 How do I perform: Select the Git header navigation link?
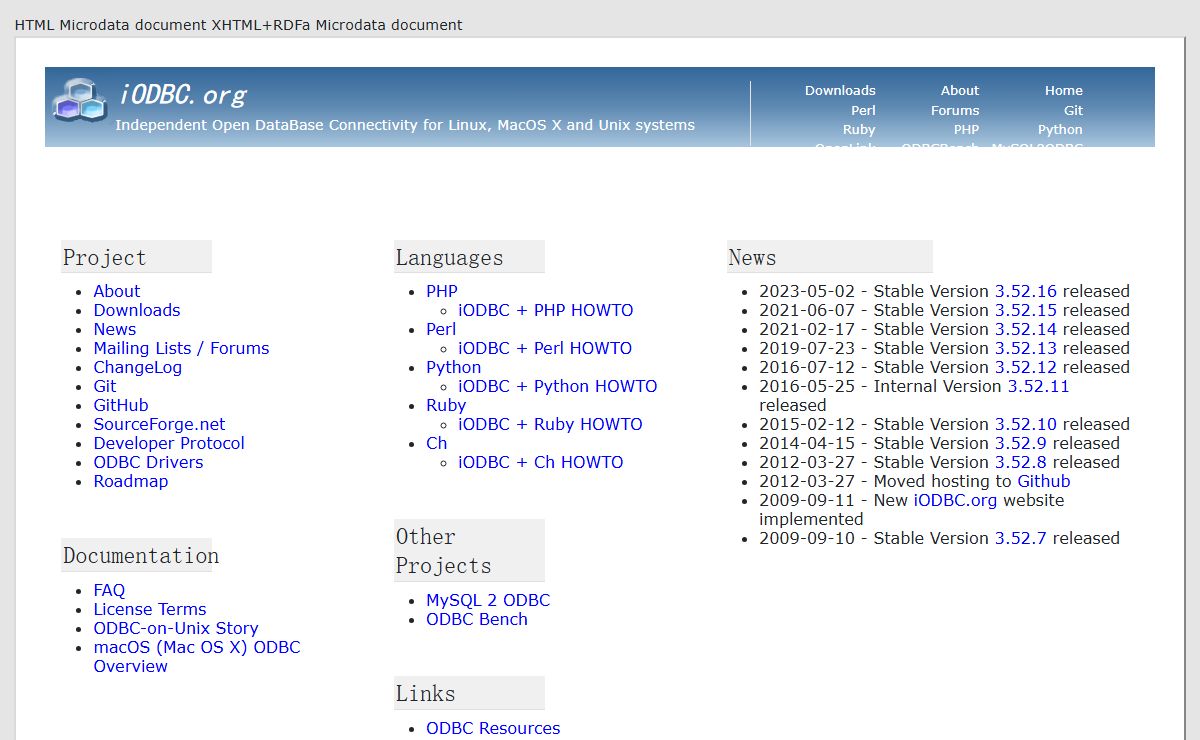tap(1073, 110)
